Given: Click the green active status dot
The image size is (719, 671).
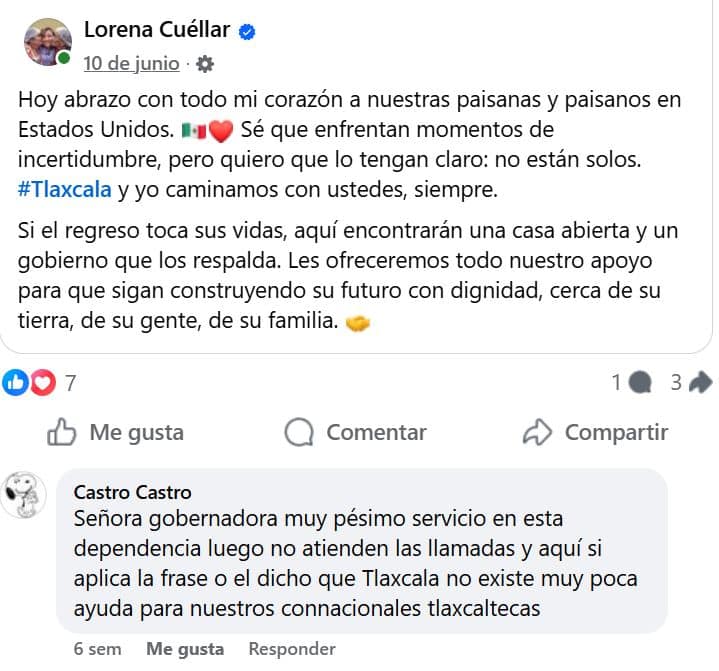Looking at the screenshot, I should click(x=65, y=59).
